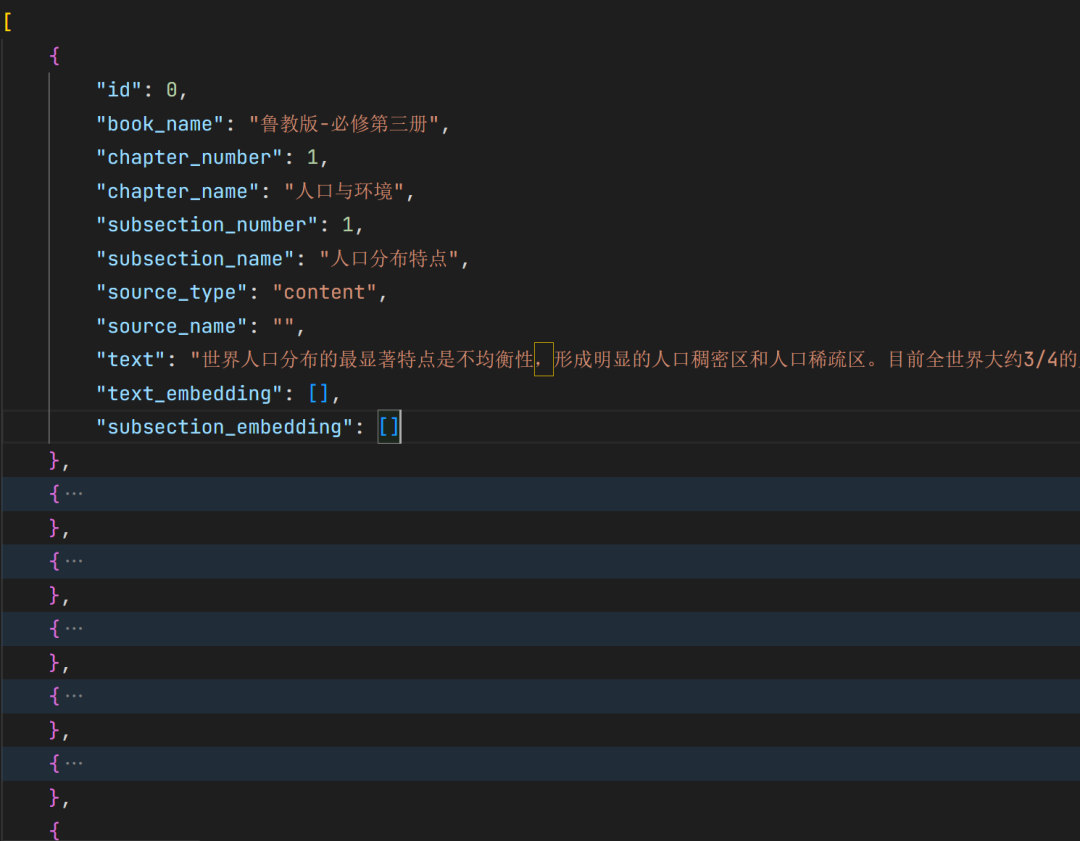Expand the last collapsed JSON object ellipsis

[74, 764]
